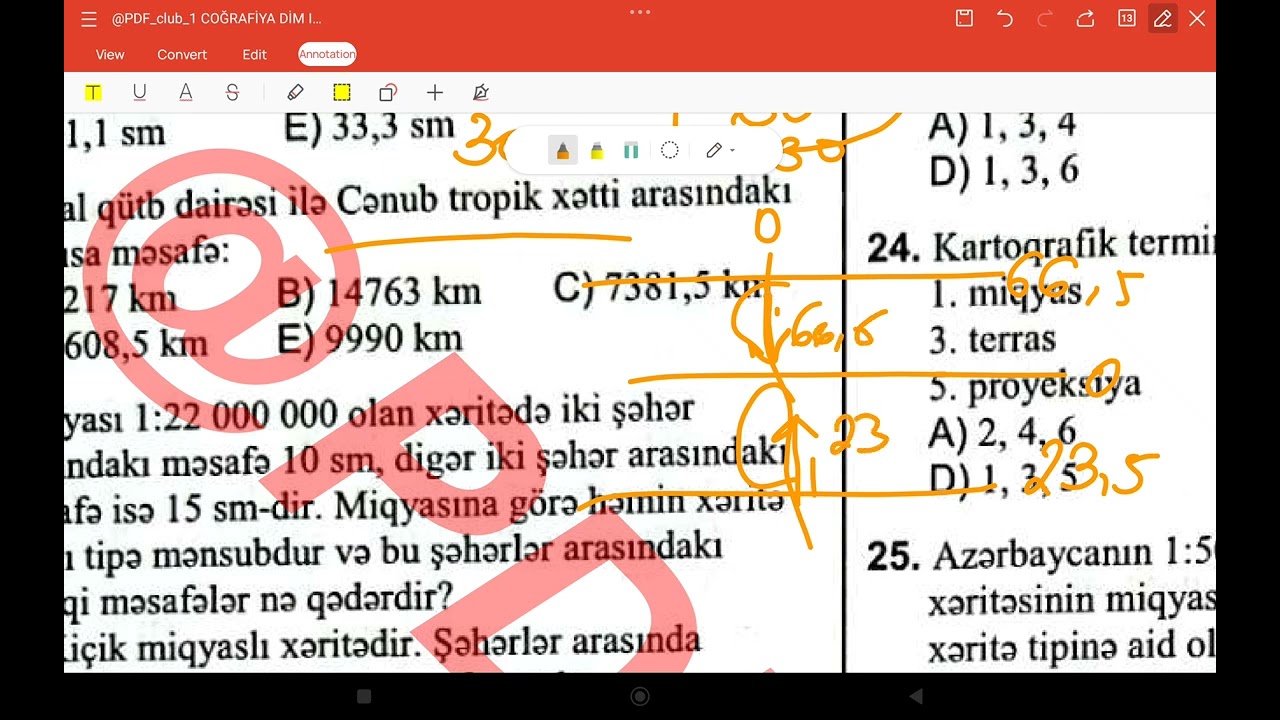Choose the teal marker pen
The height and width of the screenshot is (720, 1280).
[631, 150]
